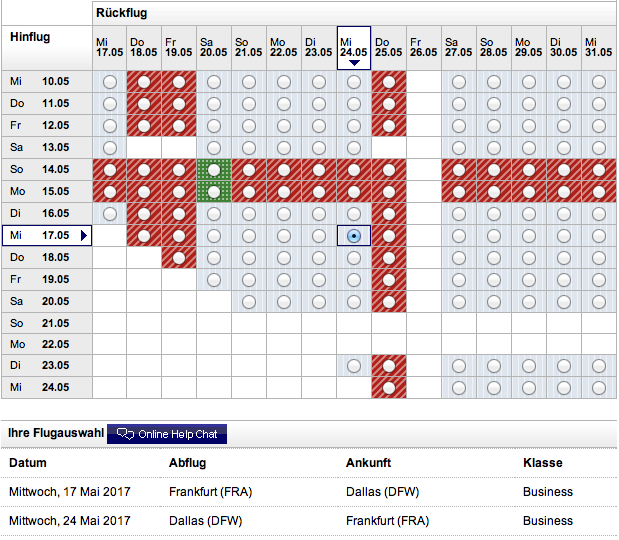Select the highlighted Mi 17.05 outbound row header

pyautogui.click(x=41, y=235)
